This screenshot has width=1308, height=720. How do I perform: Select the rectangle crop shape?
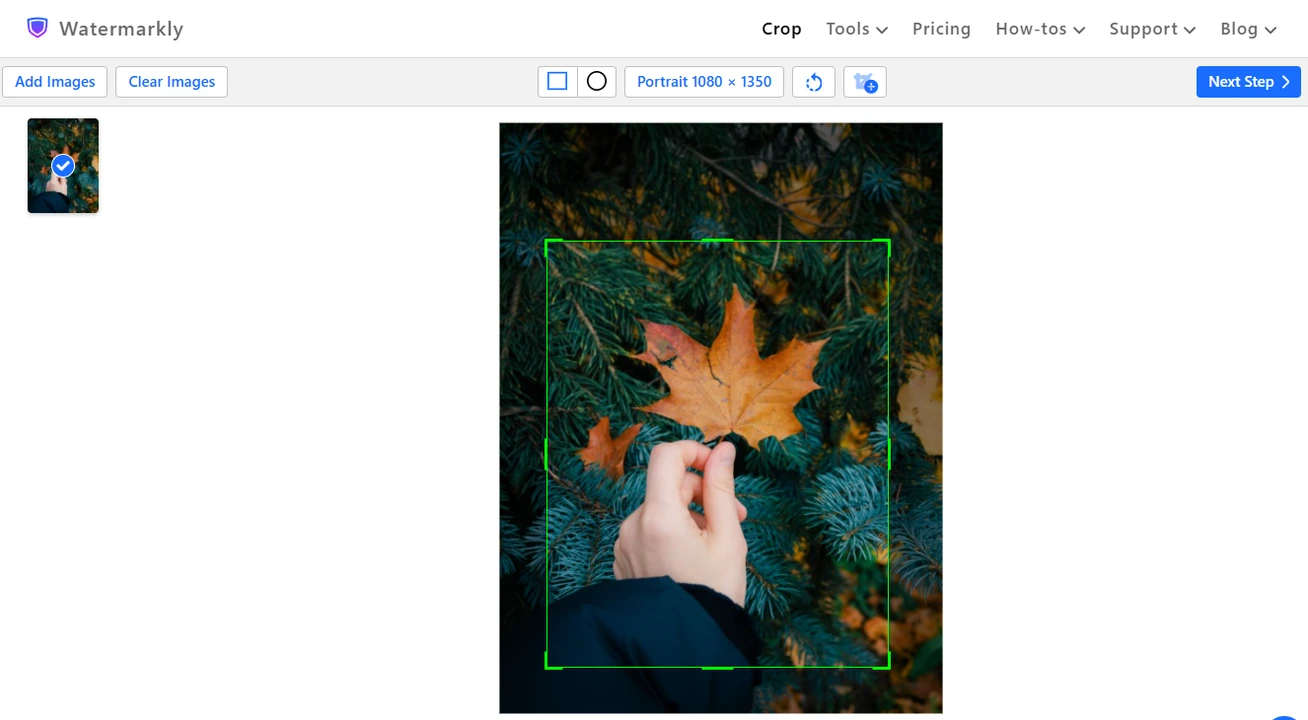coord(557,82)
